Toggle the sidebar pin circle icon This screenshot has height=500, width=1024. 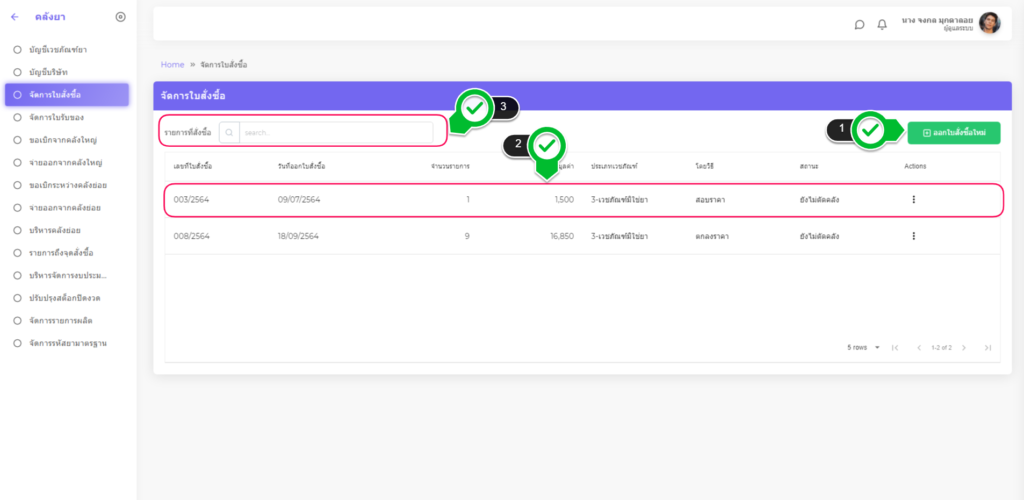click(x=121, y=17)
